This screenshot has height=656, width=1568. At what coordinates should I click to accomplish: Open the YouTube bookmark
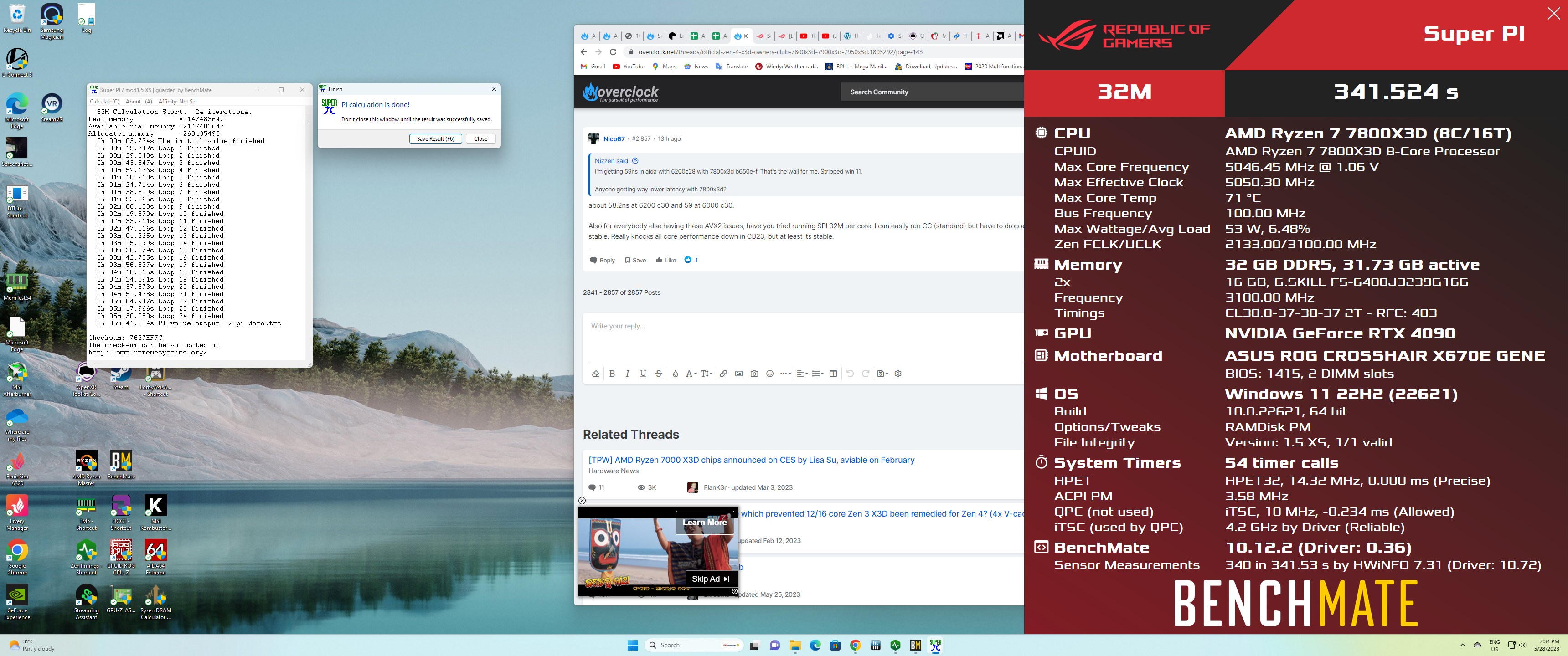pos(628,67)
